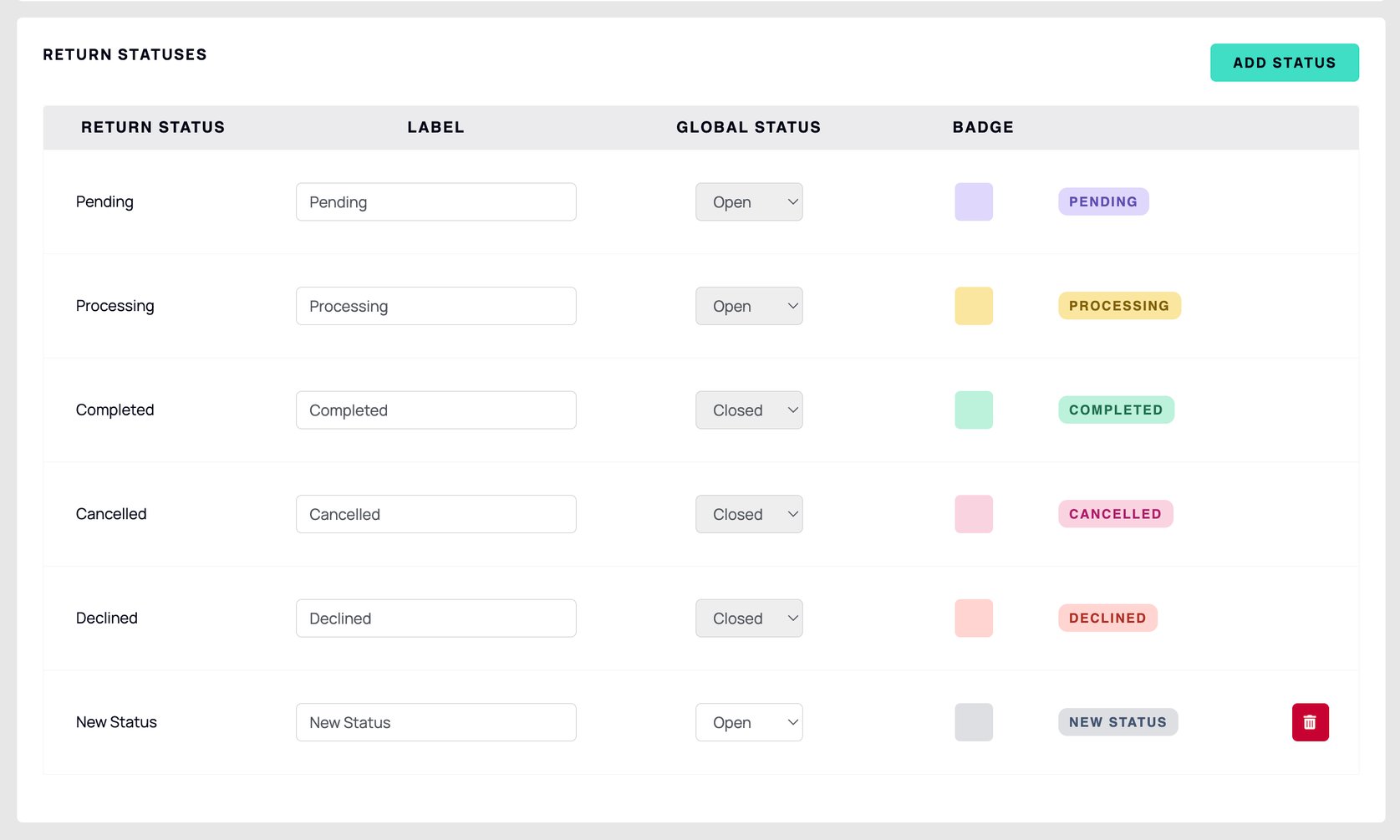
Task: Open the Declined global status dropdown
Action: pyautogui.click(x=749, y=619)
